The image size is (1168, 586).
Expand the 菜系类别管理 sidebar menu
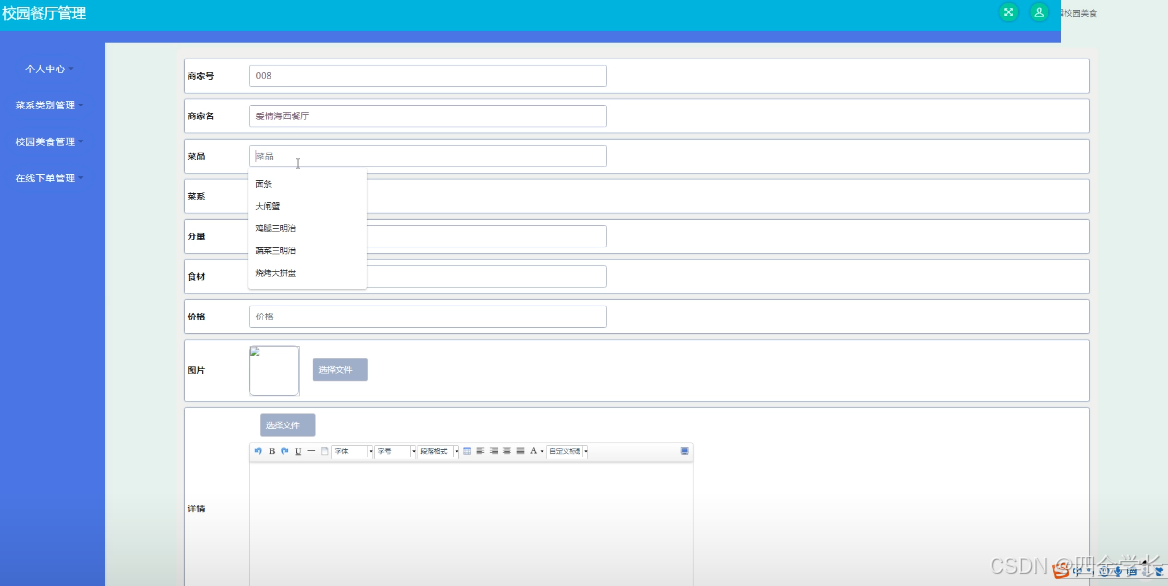tap(49, 105)
